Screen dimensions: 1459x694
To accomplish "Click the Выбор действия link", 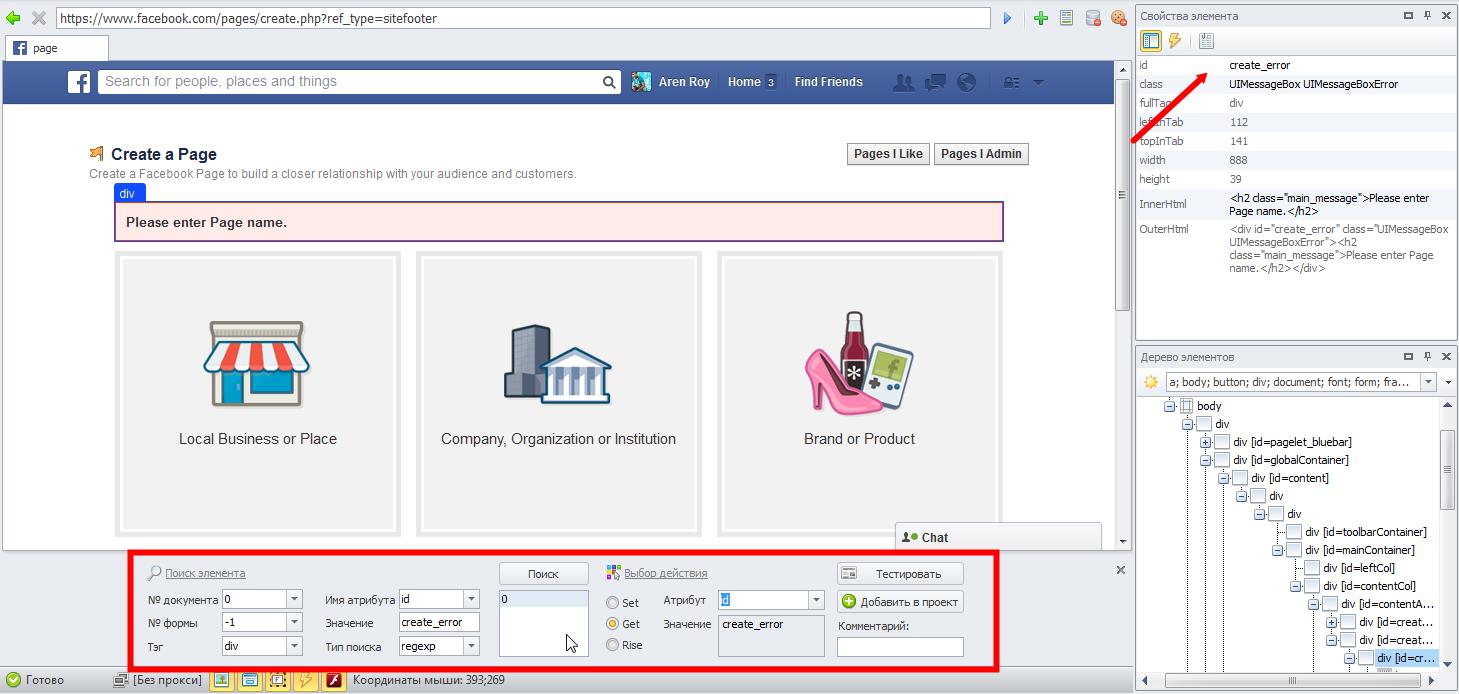I will [665, 573].
